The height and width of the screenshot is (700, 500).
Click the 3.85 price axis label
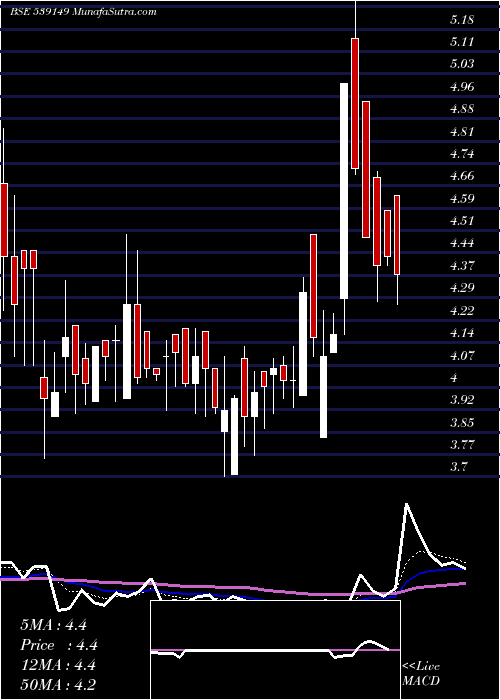coord(462,422)
